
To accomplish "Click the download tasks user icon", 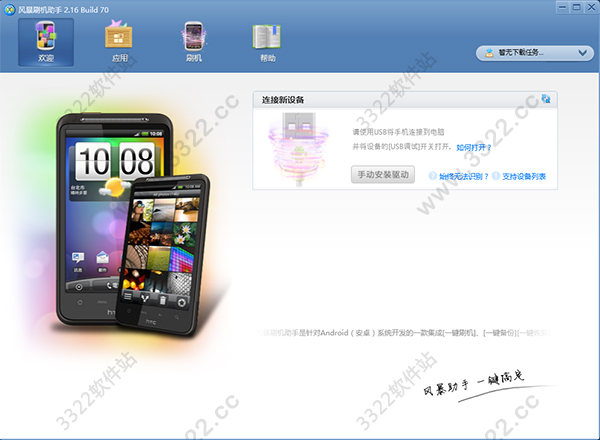I will point(489,53).
